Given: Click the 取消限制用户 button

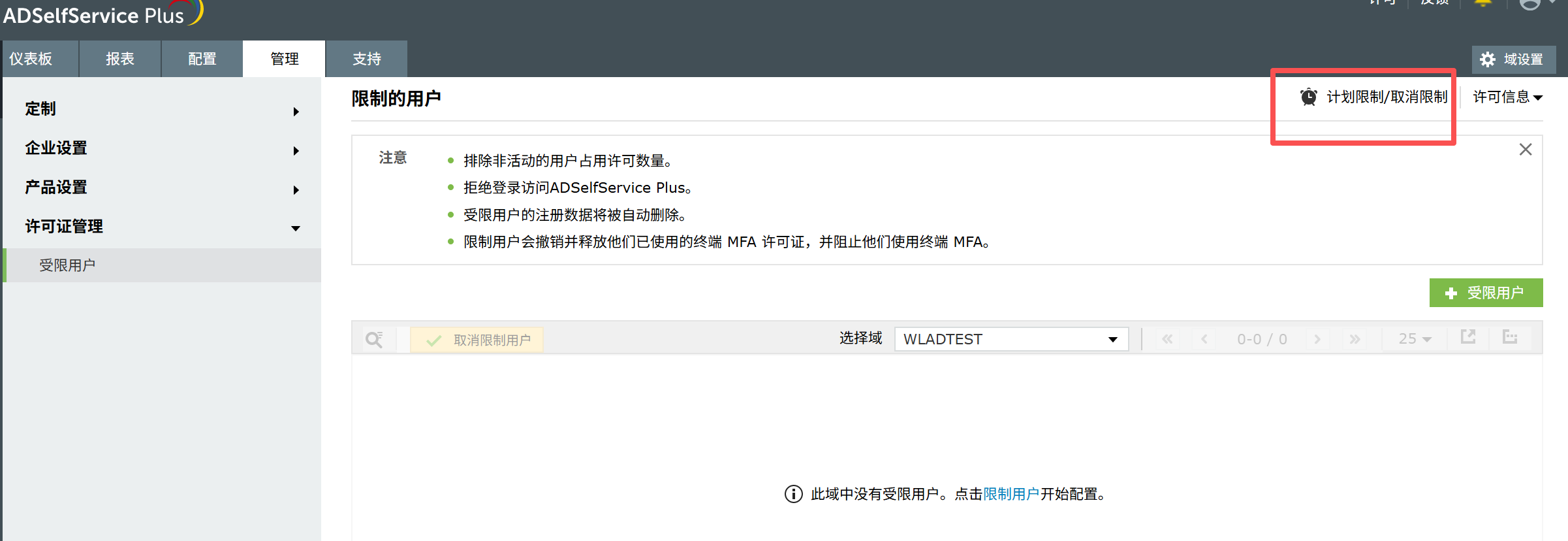Looking at the screenshot, I should pyautogui.click(x=477, y=340).
